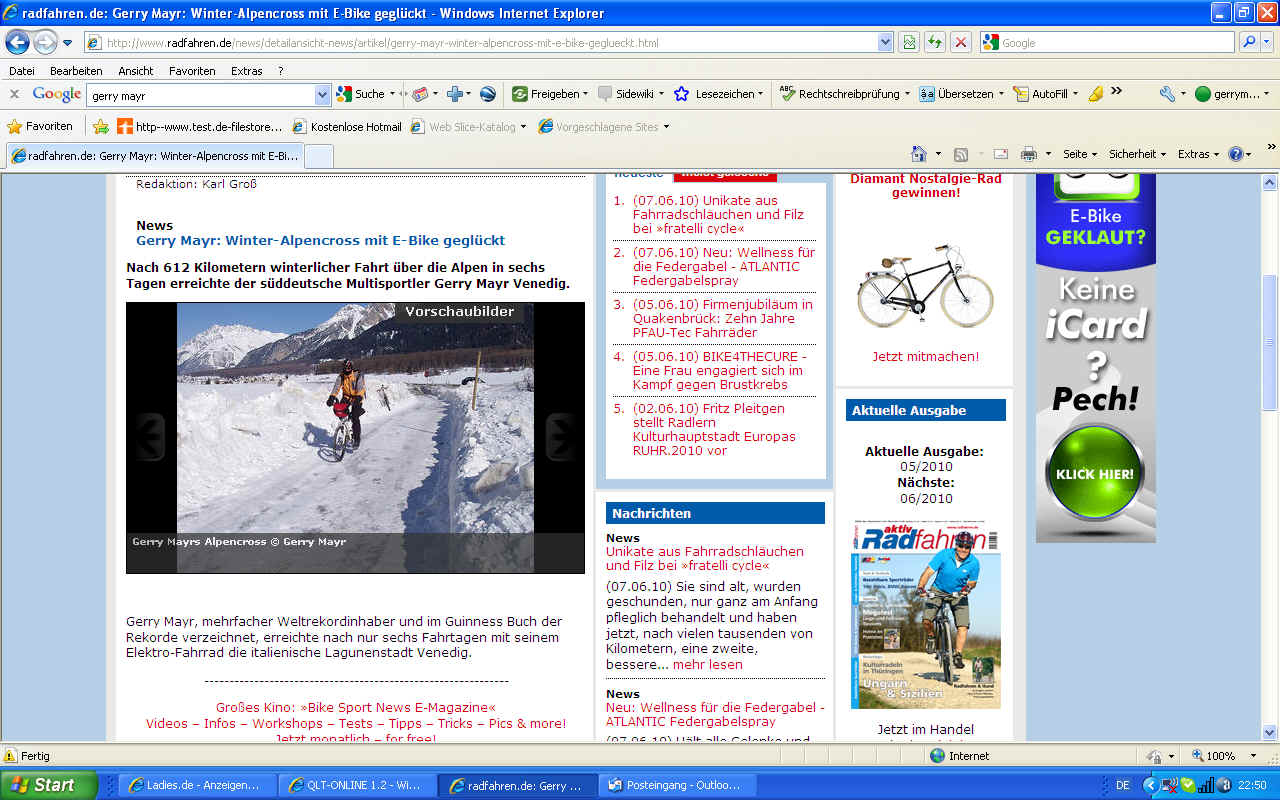Open BIKE4THECURE news link
The image size is (1280, 800).
[719, 370]
